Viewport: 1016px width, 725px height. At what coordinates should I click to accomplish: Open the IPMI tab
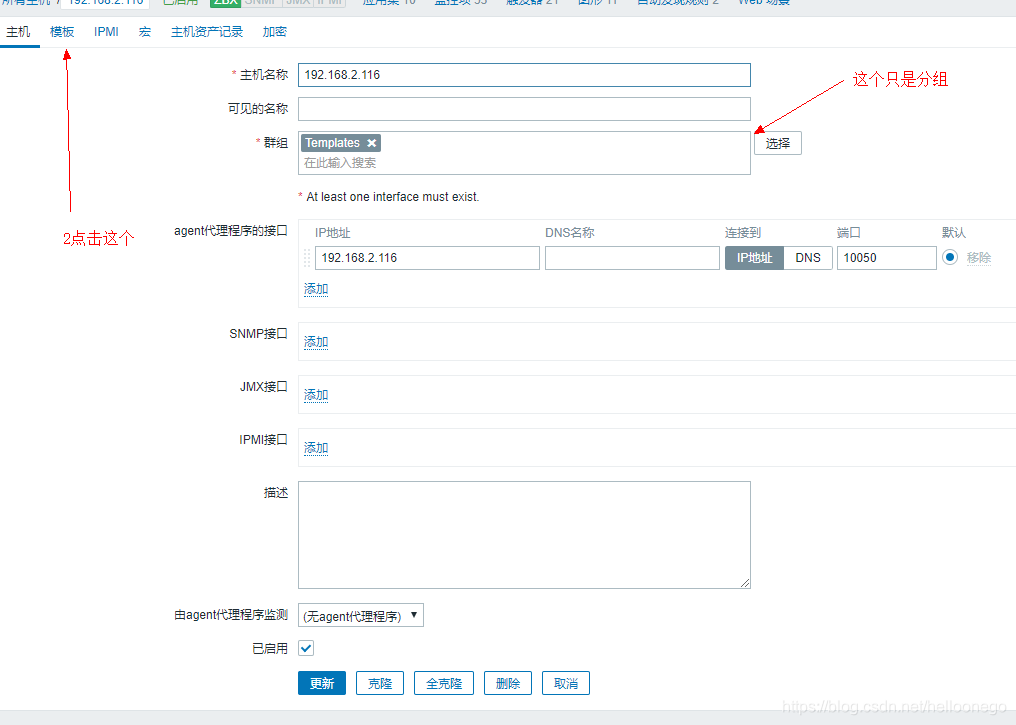pyautogui.click(x=106, y=32)
